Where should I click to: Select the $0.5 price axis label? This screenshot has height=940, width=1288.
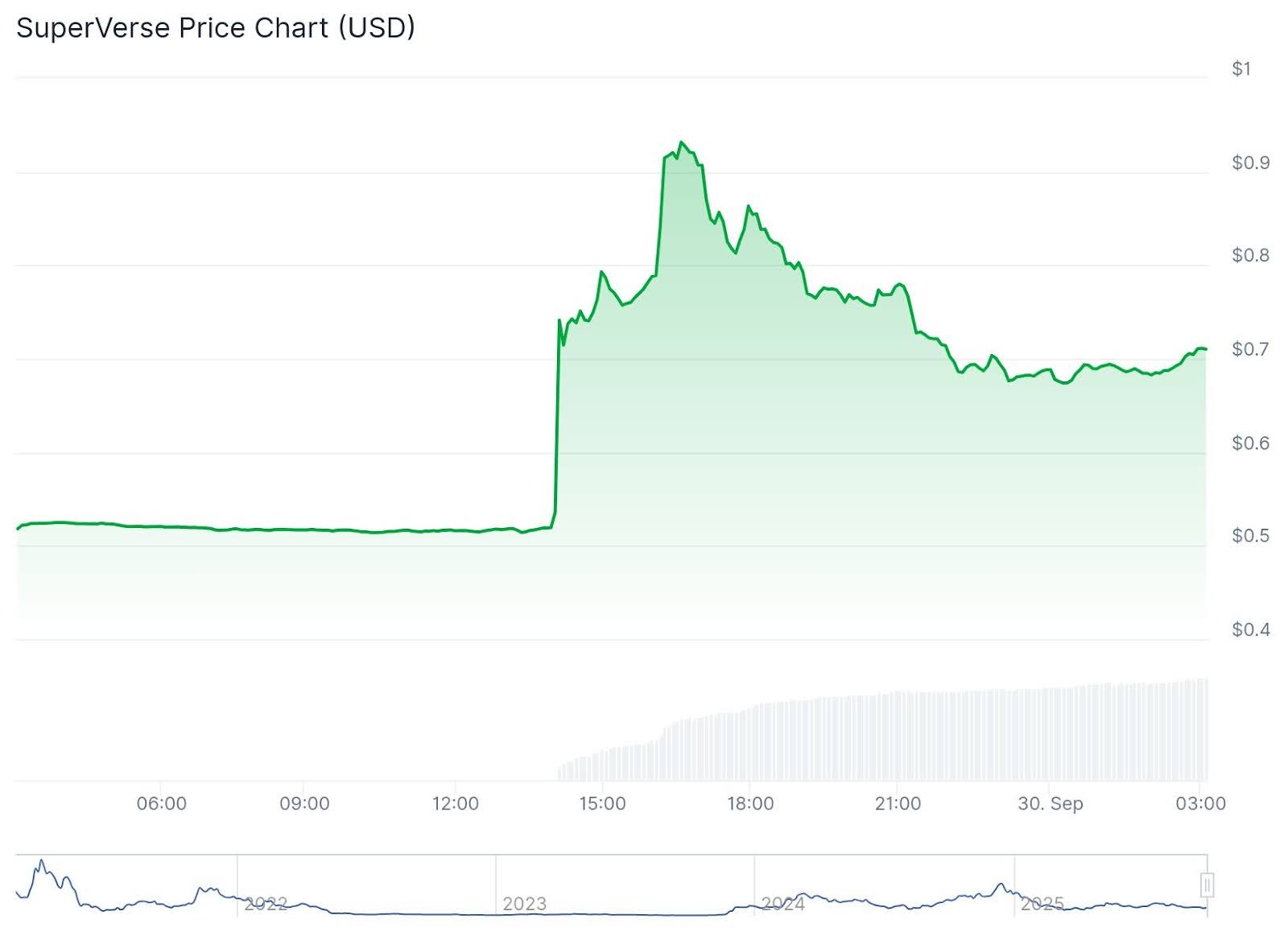(1250, 536)
